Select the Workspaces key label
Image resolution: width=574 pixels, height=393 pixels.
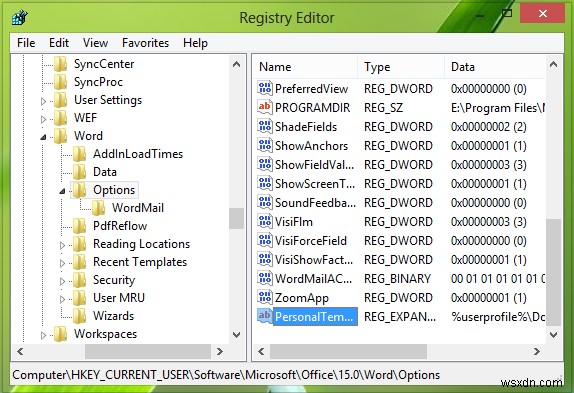click(x=105, y=334)
